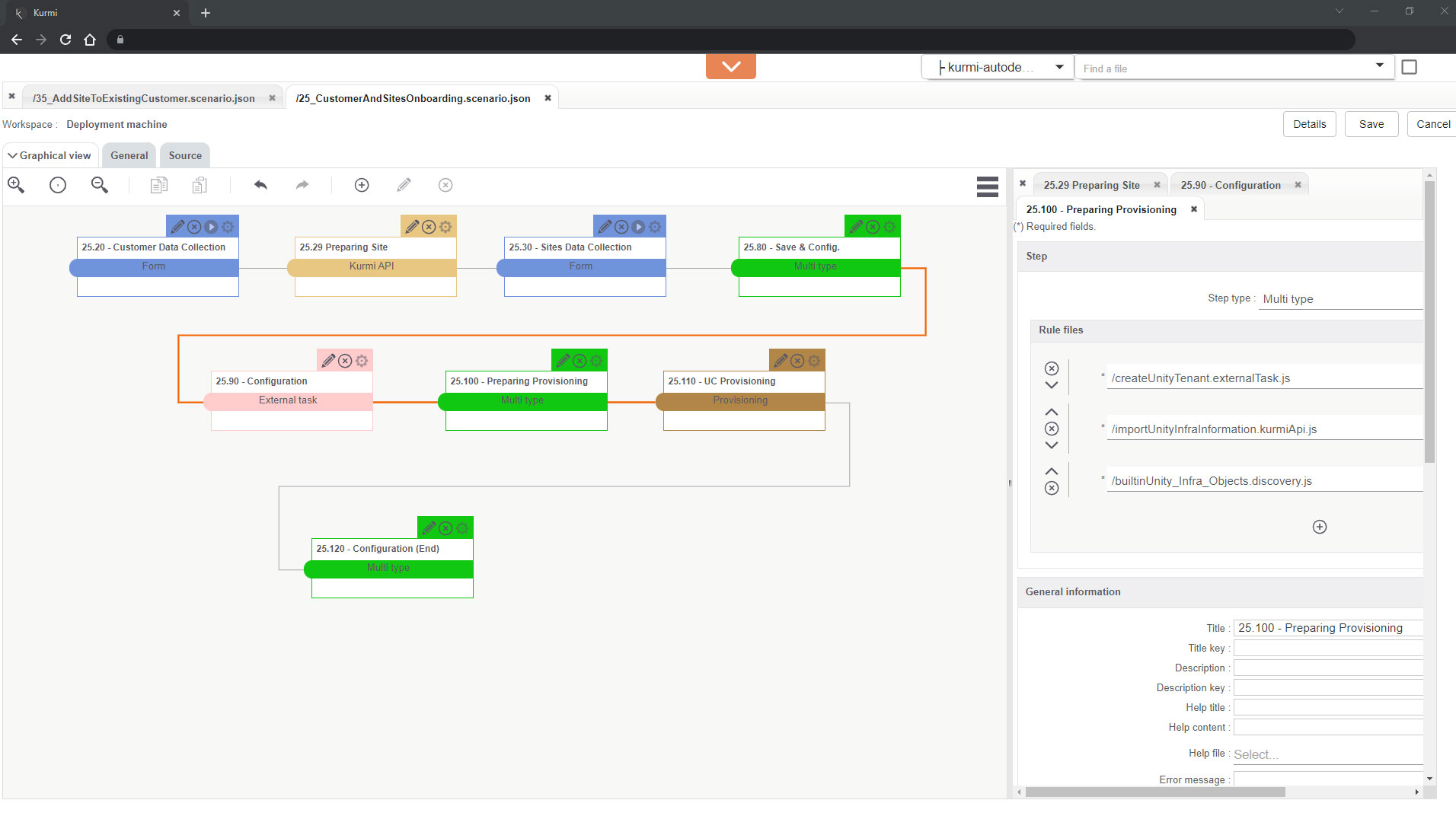Add a new rule file
Viewport: 1456px width, 816px height.
(x=1320, y=527)
